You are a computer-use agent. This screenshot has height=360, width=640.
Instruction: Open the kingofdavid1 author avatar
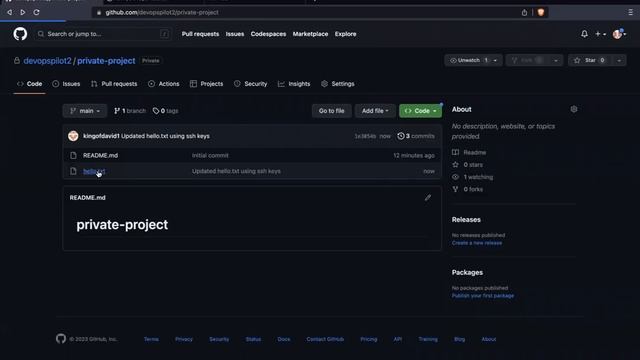click(73, 136)
